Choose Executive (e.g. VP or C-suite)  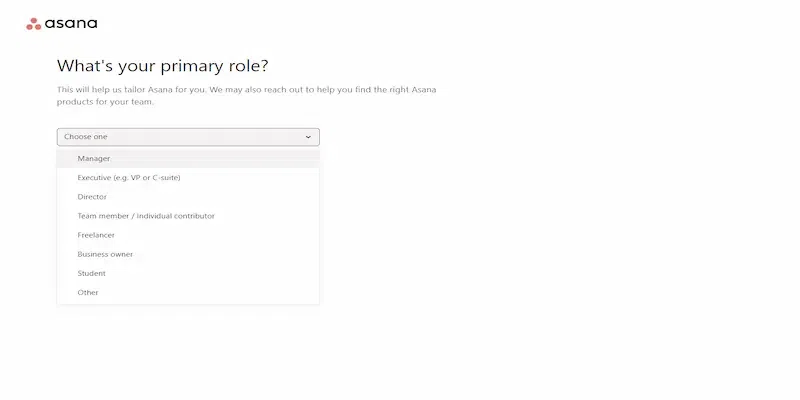[129, 178]
